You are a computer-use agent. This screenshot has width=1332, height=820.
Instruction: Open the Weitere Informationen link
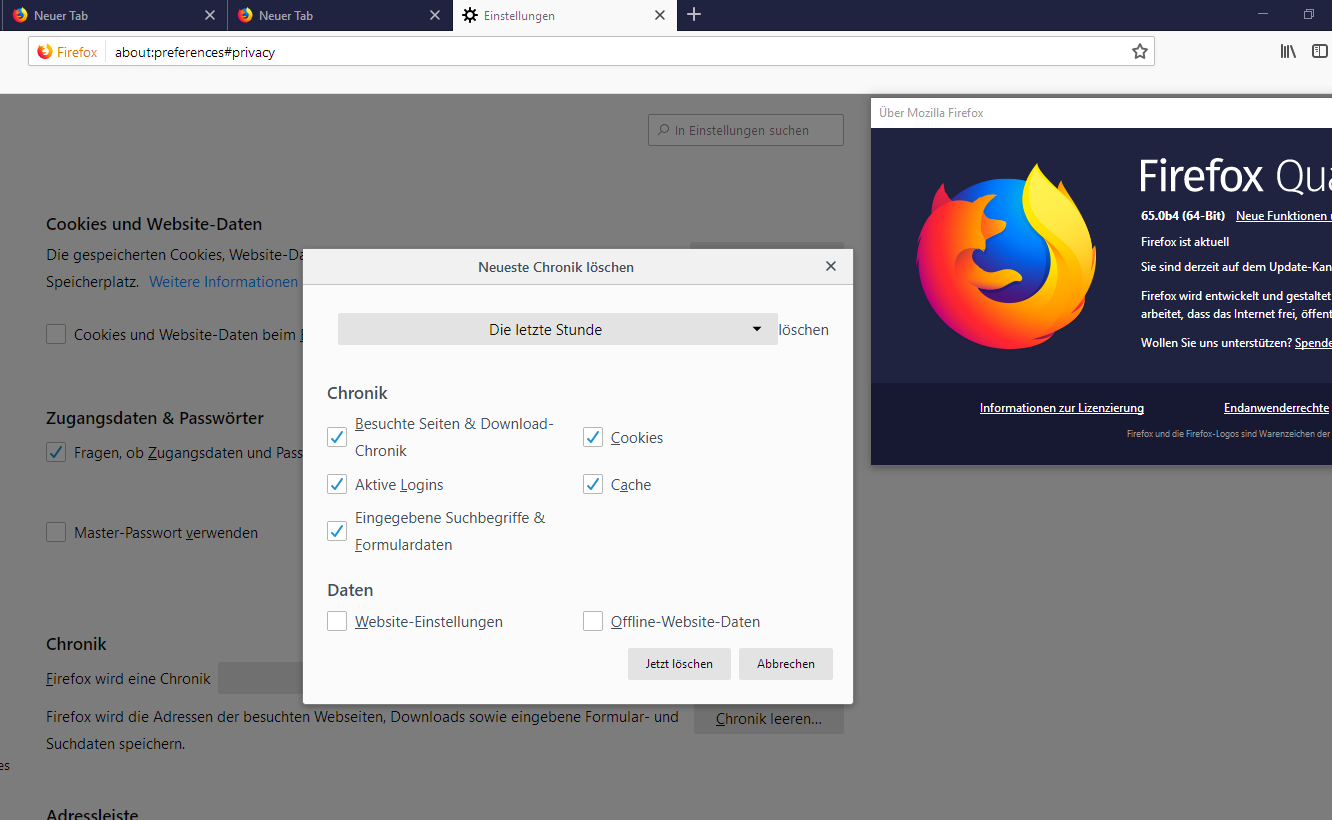pos(224,282)
